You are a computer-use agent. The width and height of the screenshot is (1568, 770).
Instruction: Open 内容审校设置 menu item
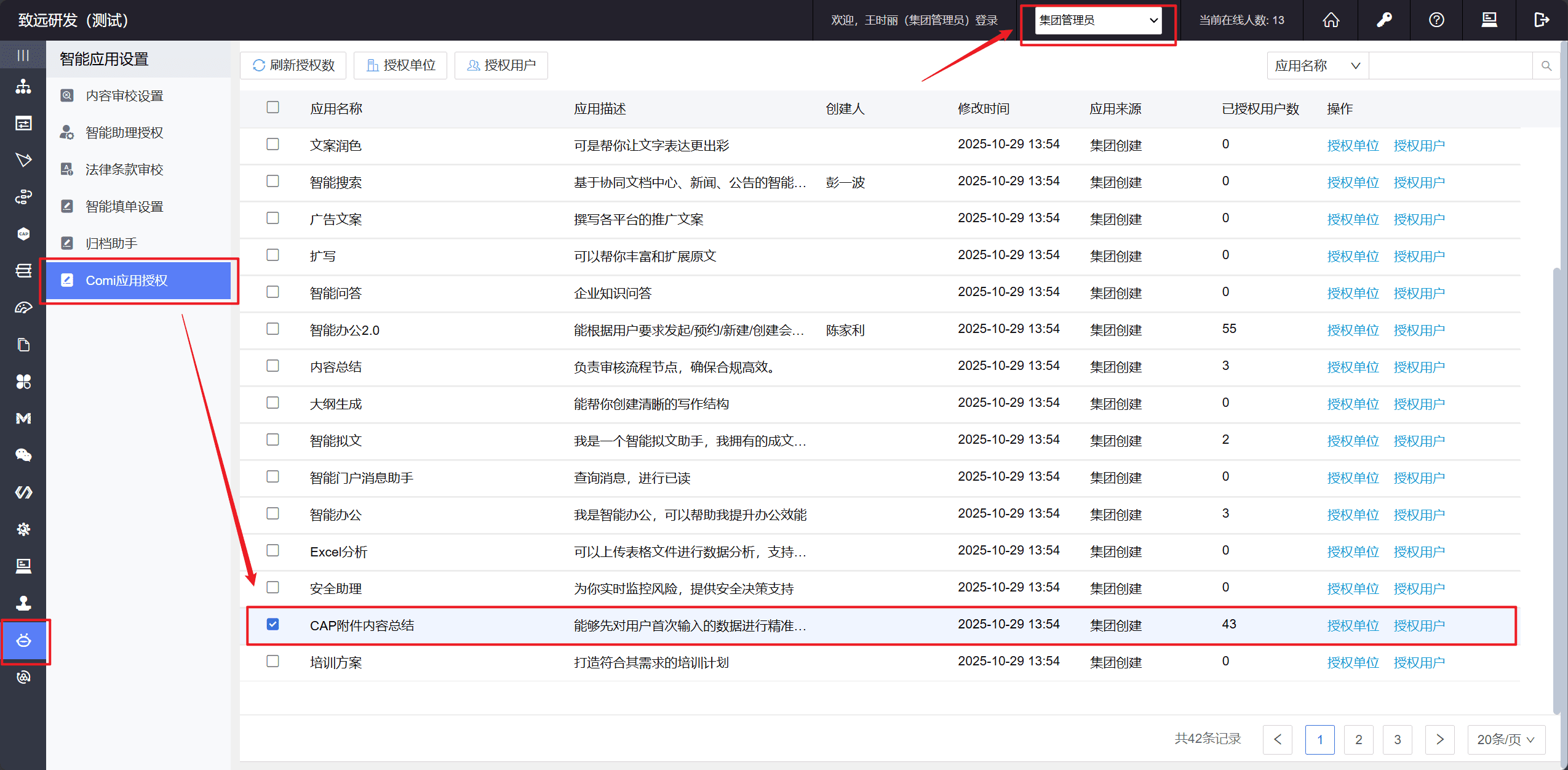pyautogui.click(x=138, y=96)
